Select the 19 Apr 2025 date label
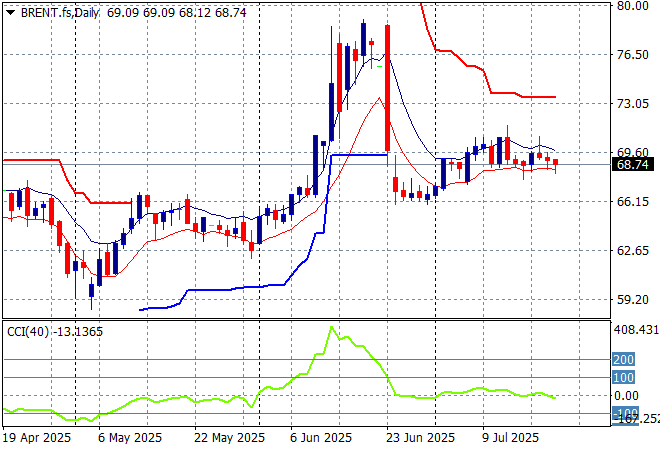 pos(36,438)
